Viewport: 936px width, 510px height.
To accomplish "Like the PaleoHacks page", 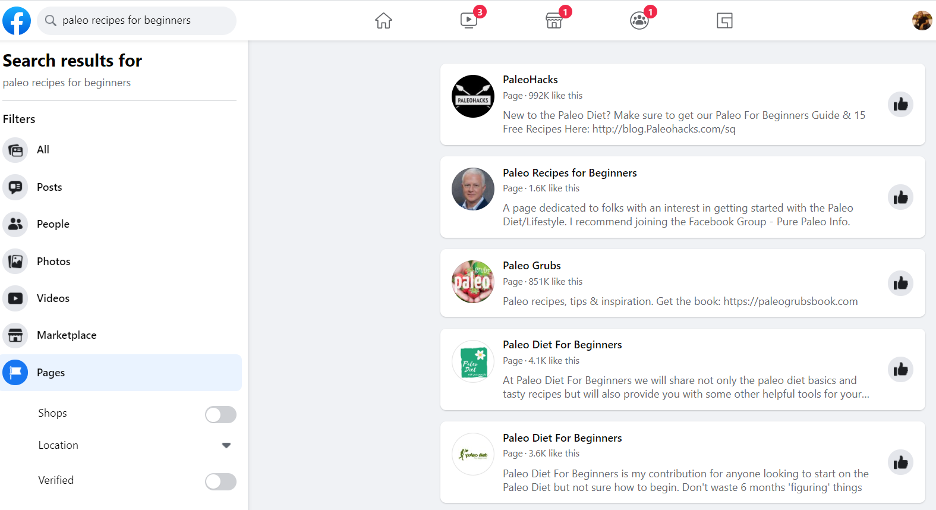I will [x=900, y=105].
